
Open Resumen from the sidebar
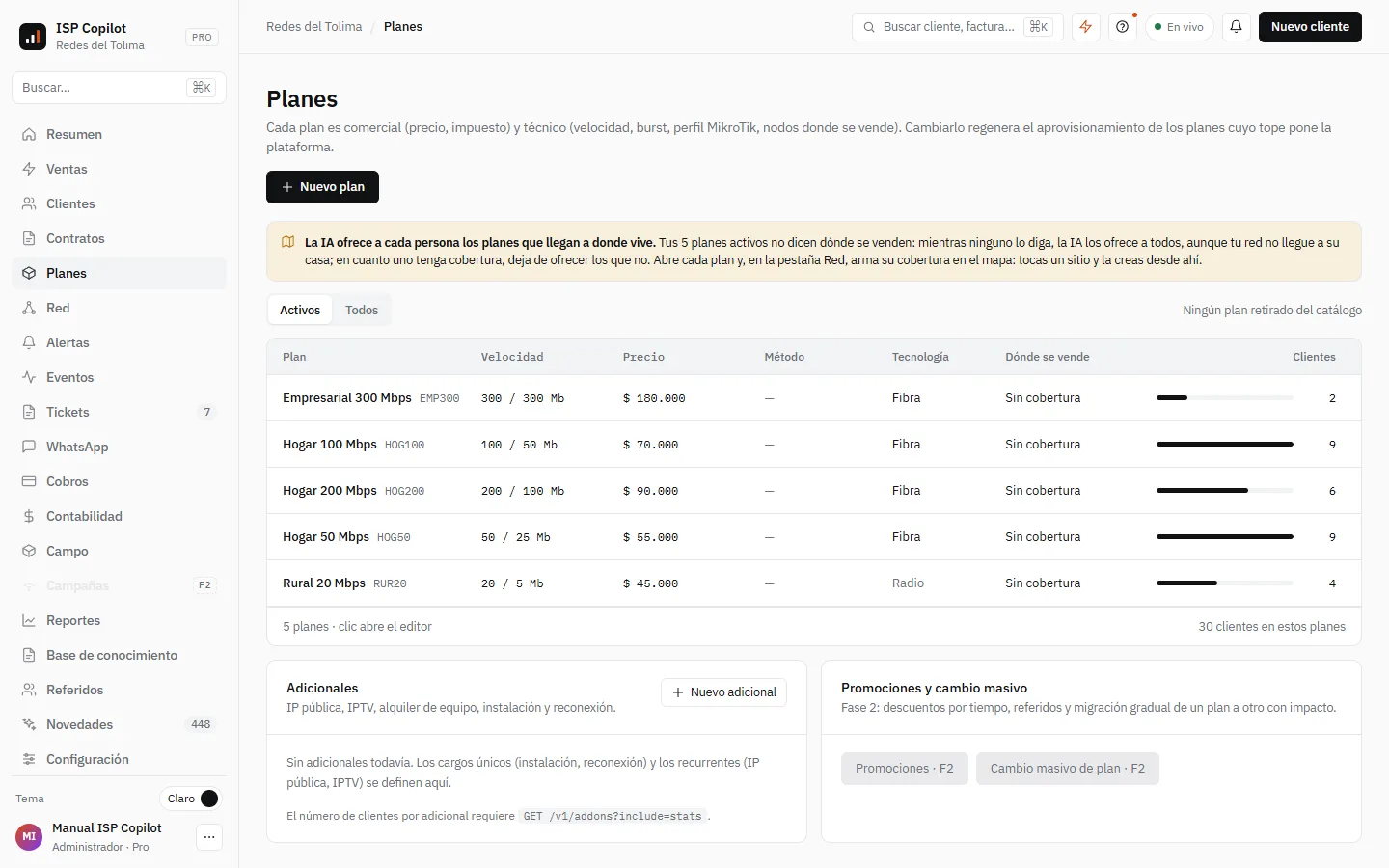click(x=119, y=134)
